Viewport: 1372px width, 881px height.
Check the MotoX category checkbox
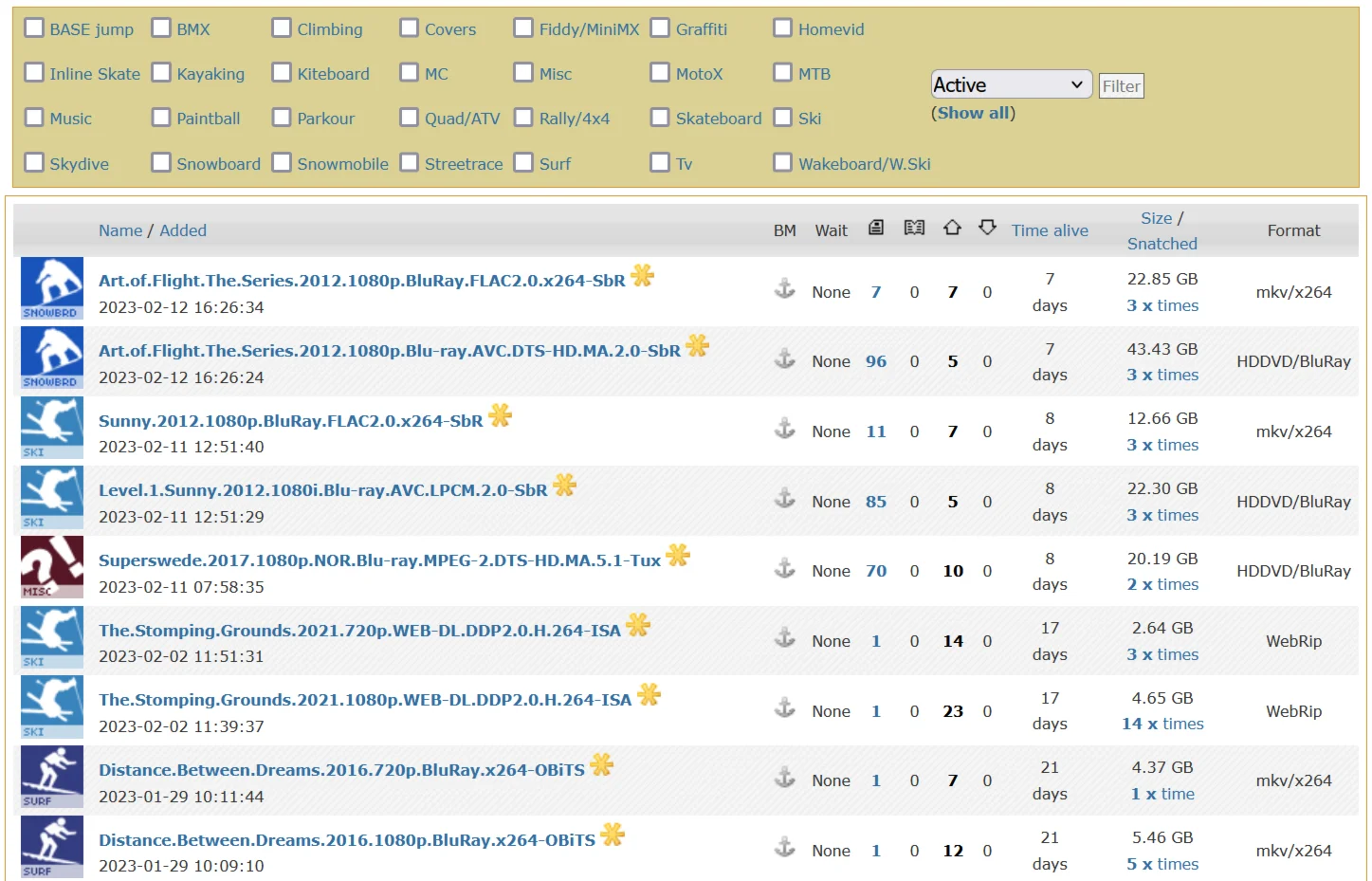[660, 72]
